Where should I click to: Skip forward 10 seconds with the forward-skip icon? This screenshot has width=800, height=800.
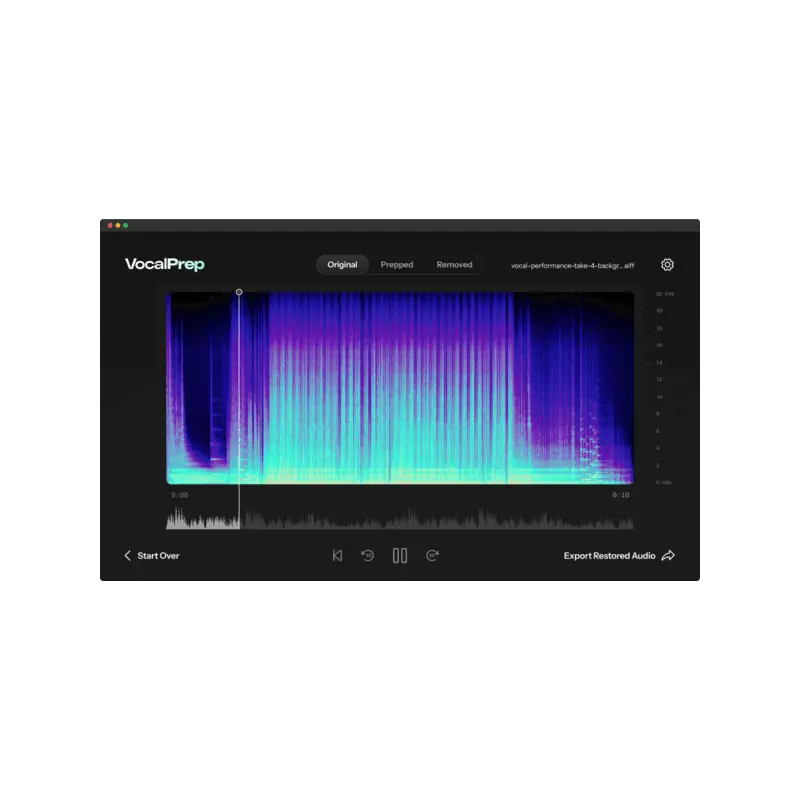pos(432,555)
